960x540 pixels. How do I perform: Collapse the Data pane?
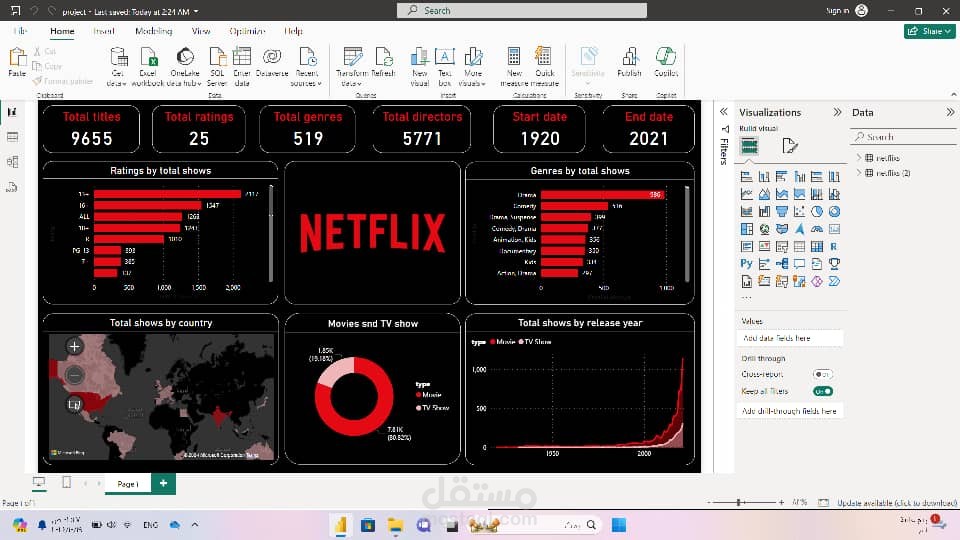950,112
